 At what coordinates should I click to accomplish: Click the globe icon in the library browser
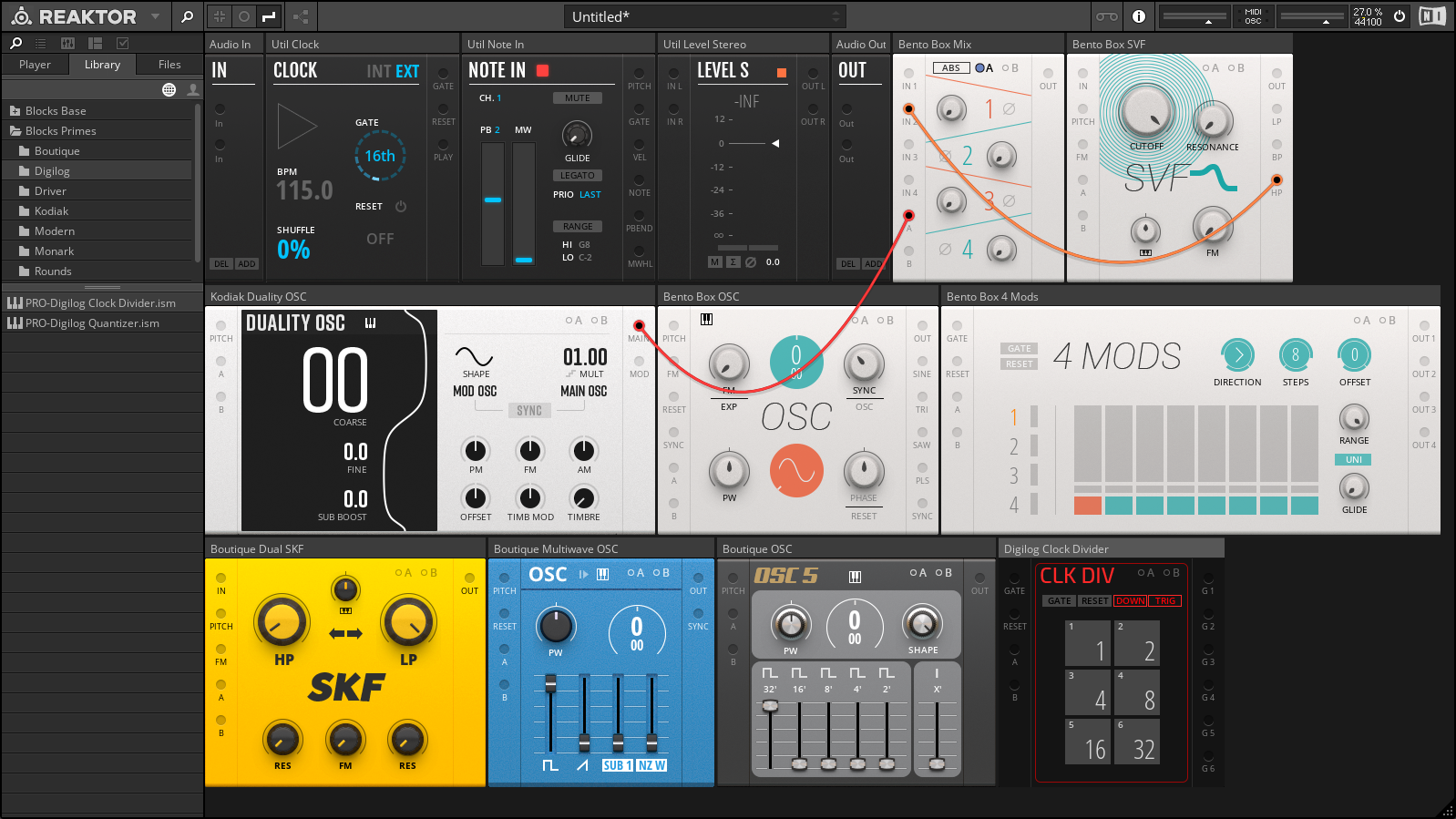[x=169, y=89]
